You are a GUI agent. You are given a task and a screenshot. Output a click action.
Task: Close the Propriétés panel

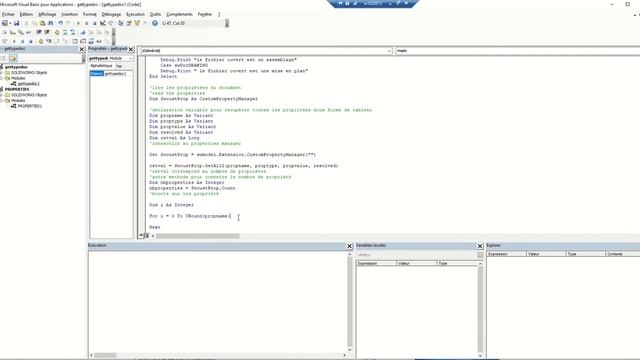[x=131, y=49]
